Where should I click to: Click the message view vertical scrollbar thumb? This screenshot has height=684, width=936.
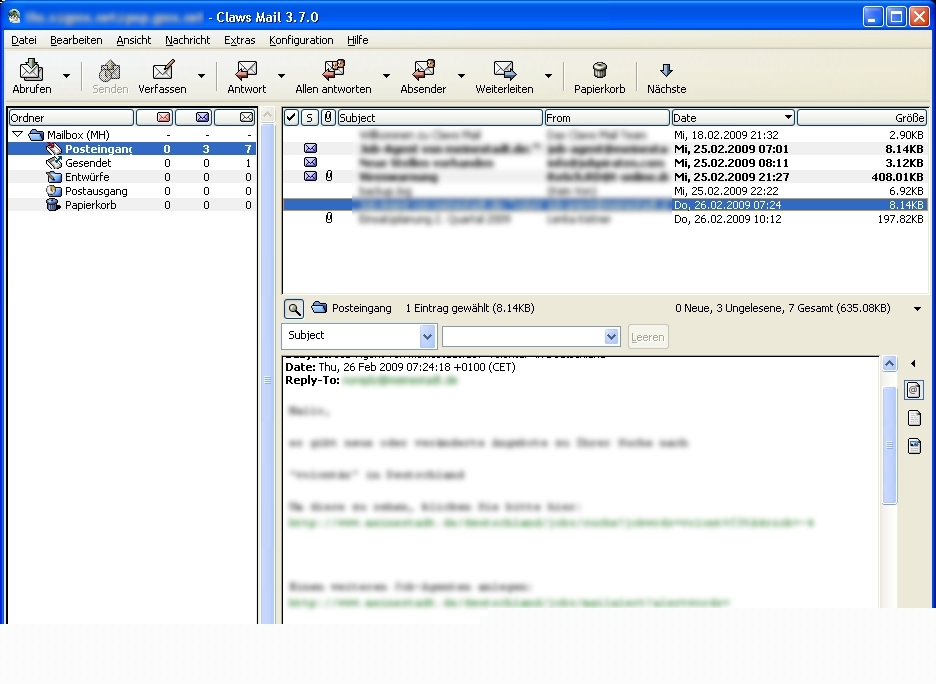click(889, 445)
